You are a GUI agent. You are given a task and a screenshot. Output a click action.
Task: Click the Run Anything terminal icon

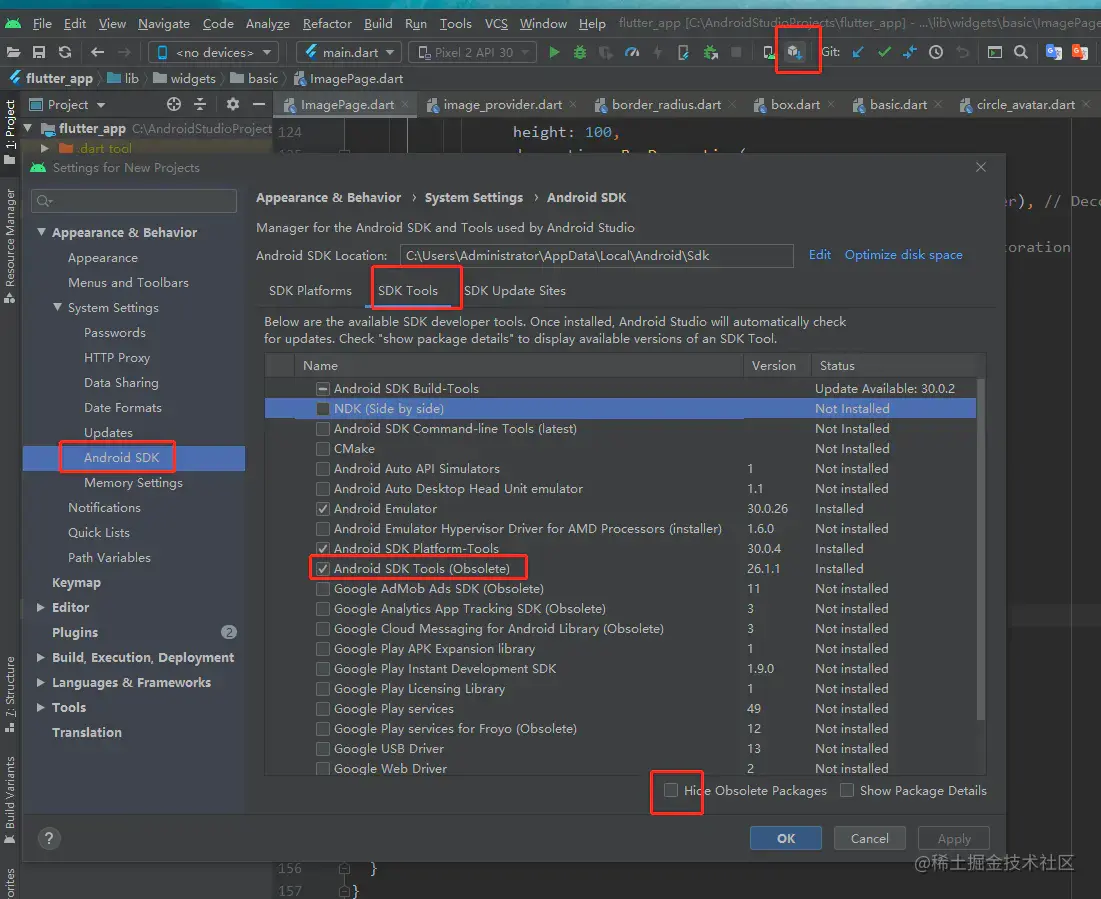coord(995,52)
